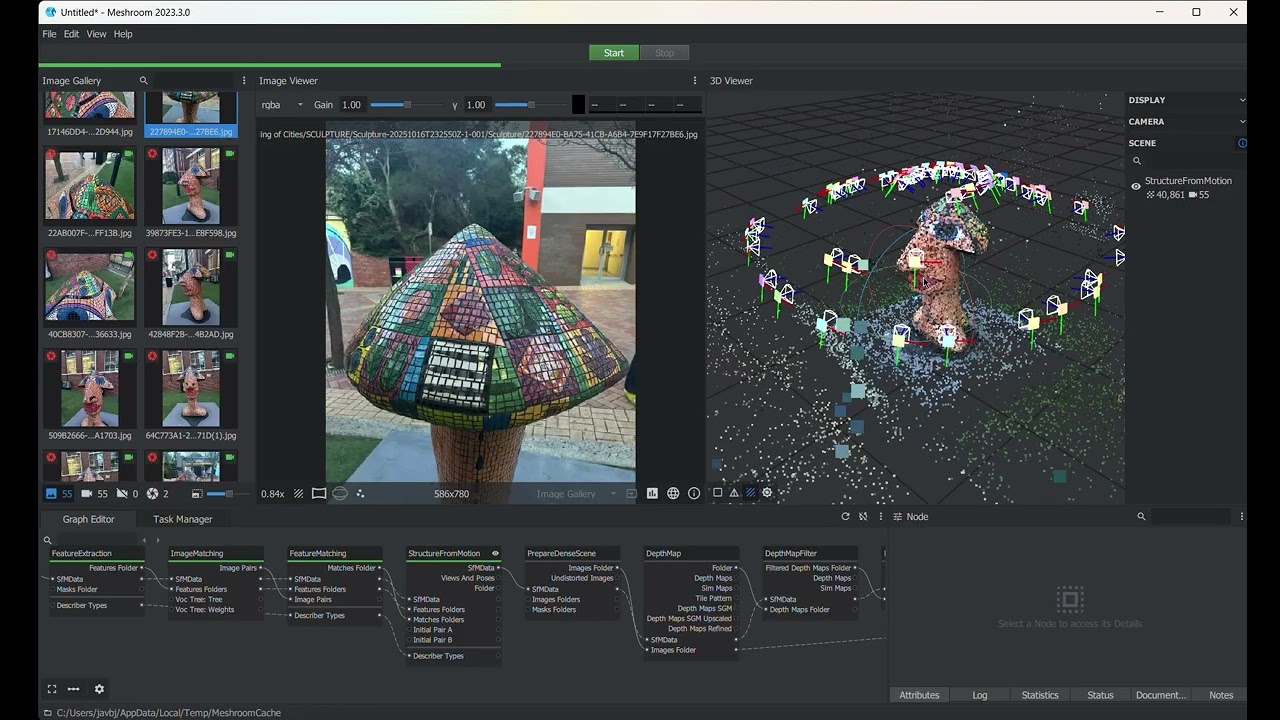The width and height of the screenshot is (1280, 720).
Task: Toggle the lens distortion grid viewer icon
Action: coord(319,494)
